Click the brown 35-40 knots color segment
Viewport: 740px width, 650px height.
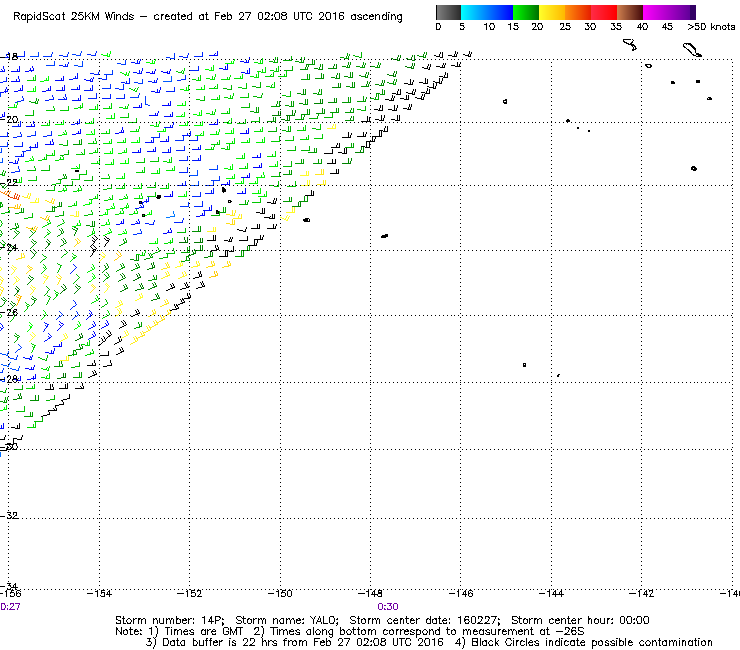[x=630, y=12]
